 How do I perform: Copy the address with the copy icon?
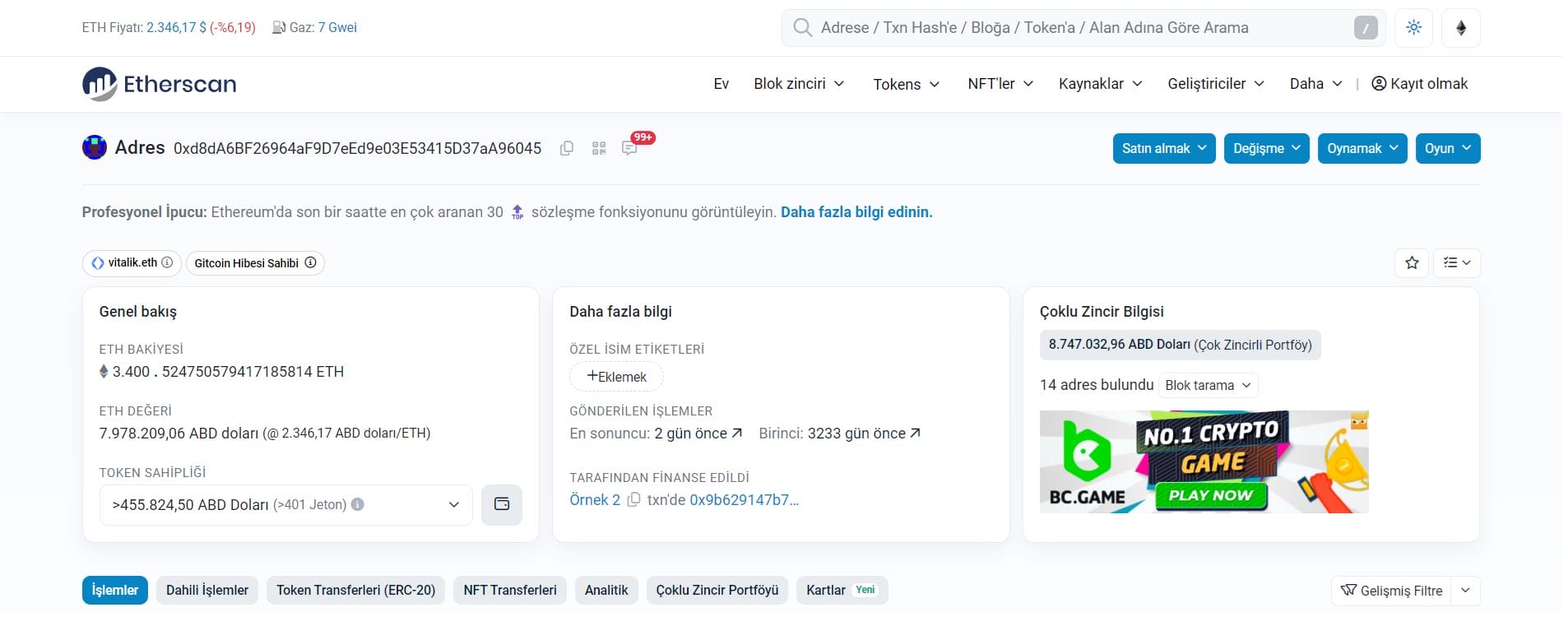(567, 148)
